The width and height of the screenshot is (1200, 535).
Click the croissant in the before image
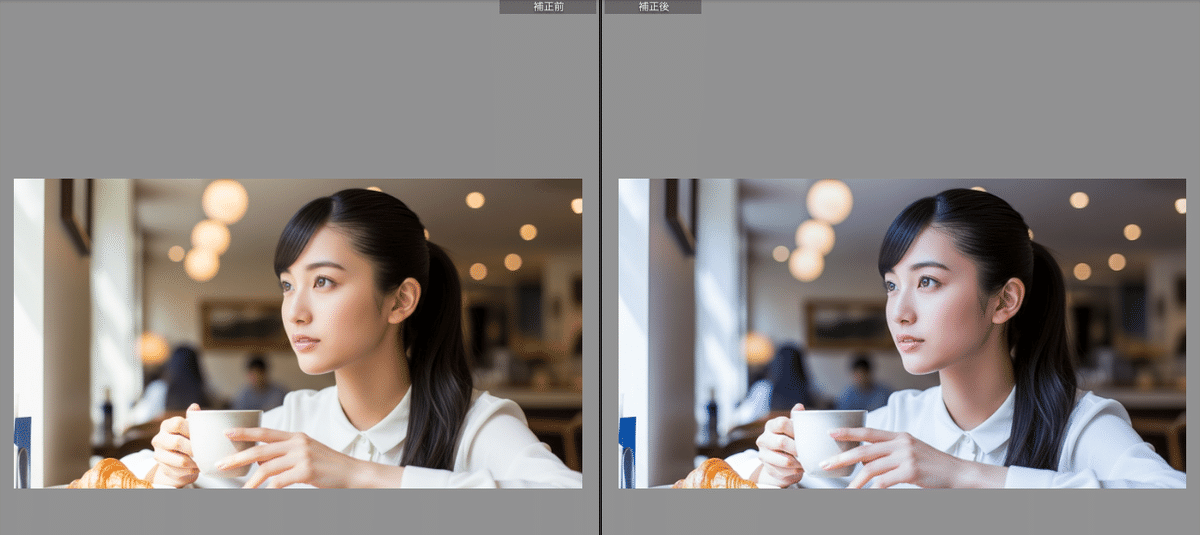[112, 474]
